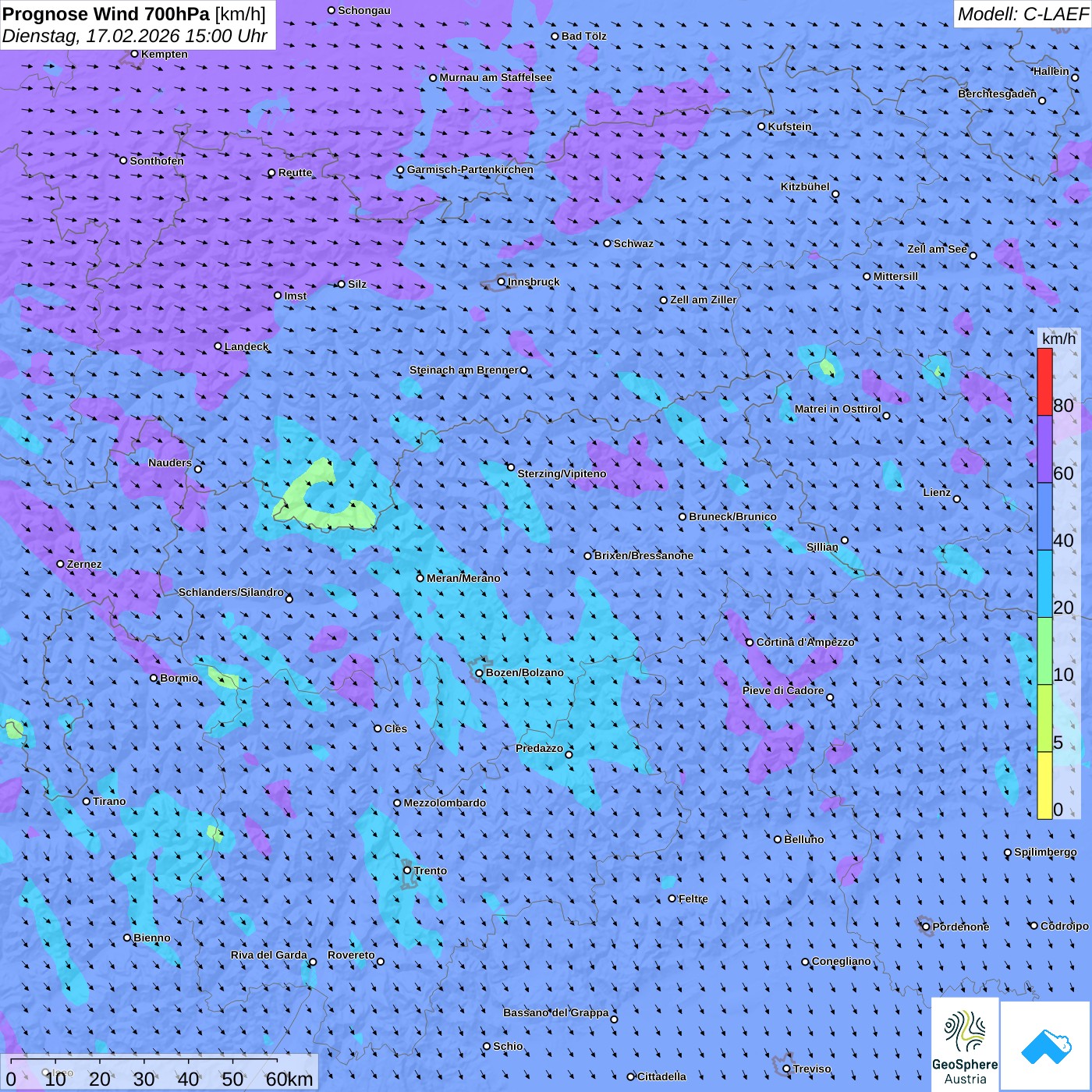Click the yellow 0 km/h legend color
The width and height of the screenshot is (1092, 1092).
tap(1044, 785)
